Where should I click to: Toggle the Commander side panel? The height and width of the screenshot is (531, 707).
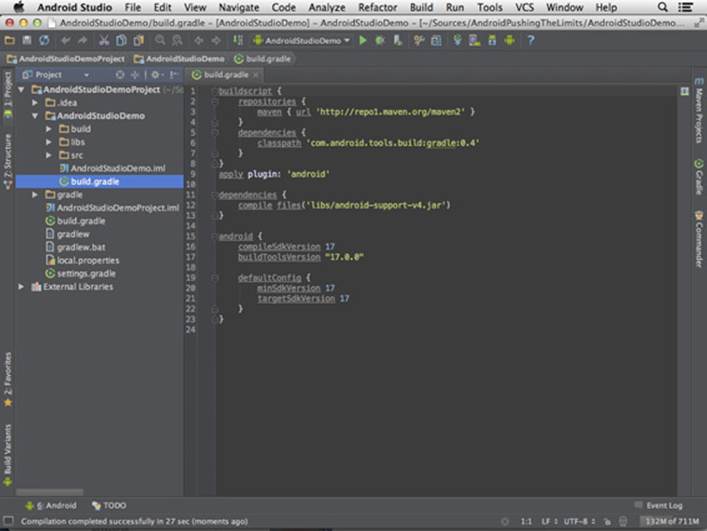698,239
